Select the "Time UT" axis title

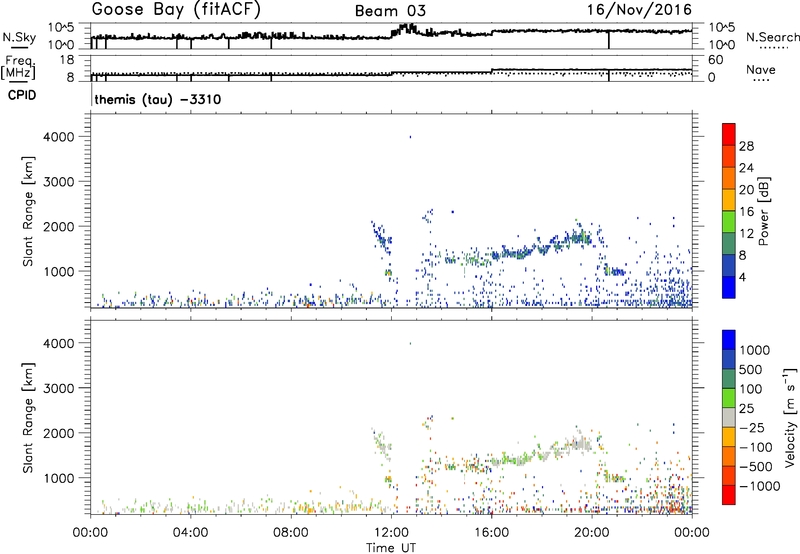(391, 548)
